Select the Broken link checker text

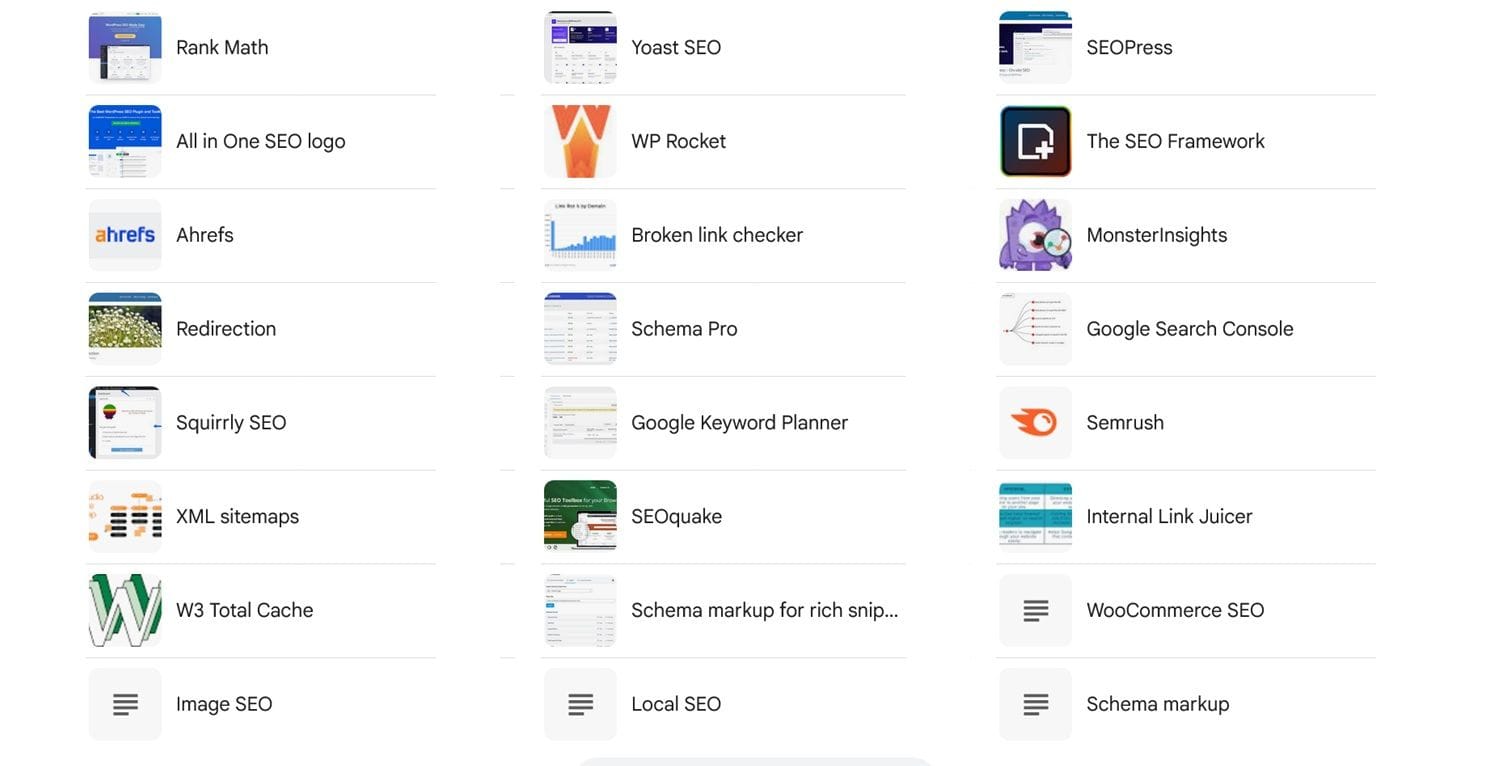[717, 235]
